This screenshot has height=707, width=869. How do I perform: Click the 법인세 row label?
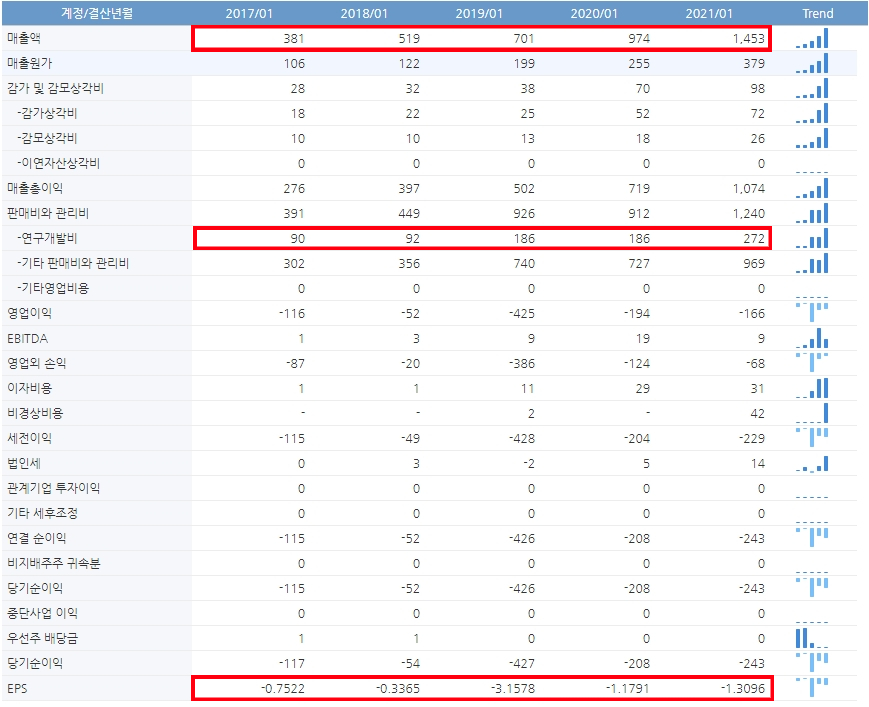[x=24, y=463]
